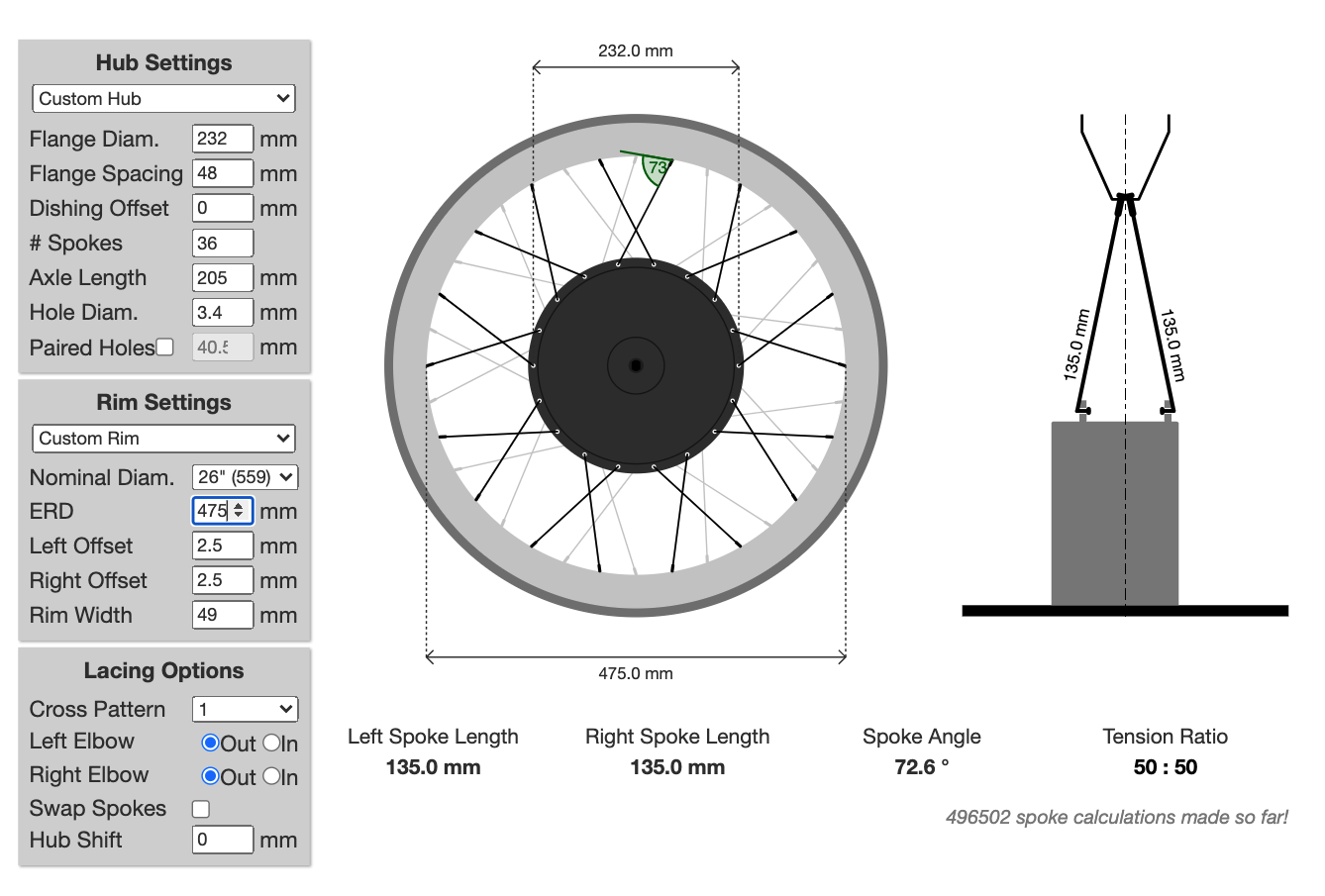Click the 232.0 mm flange dimension label
Viewport: 1325px width, 896px height.
[x=636, y=50]
